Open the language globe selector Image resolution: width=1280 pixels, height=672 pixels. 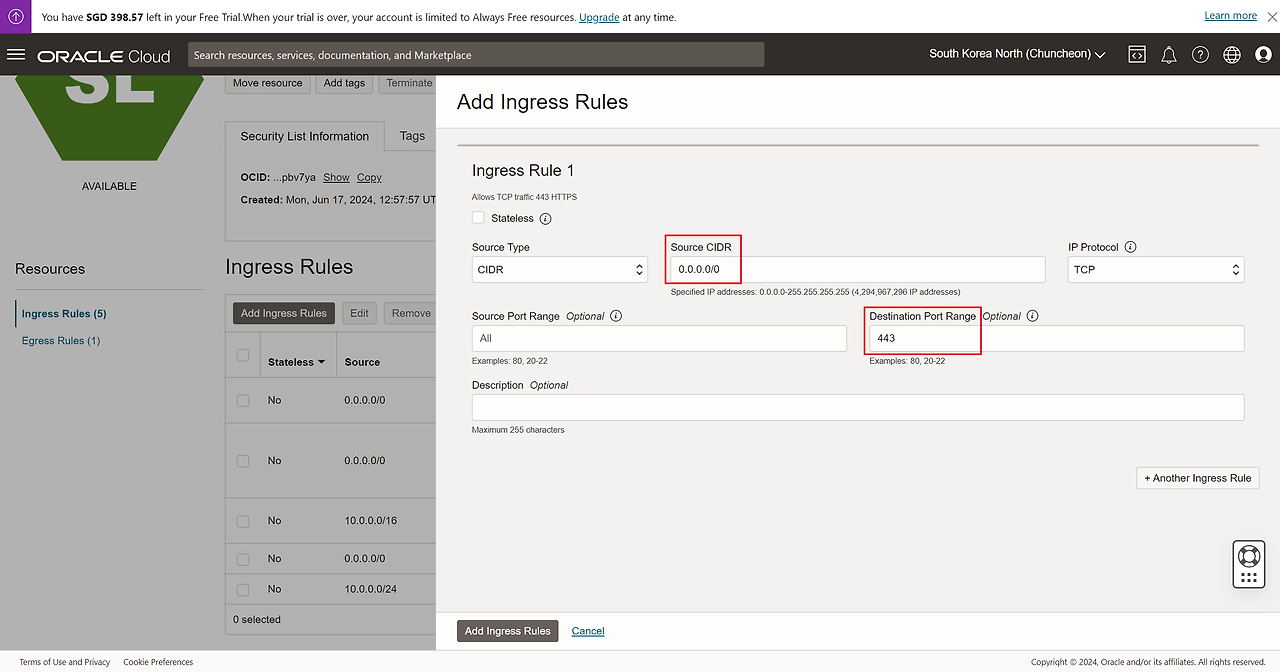1232,55
